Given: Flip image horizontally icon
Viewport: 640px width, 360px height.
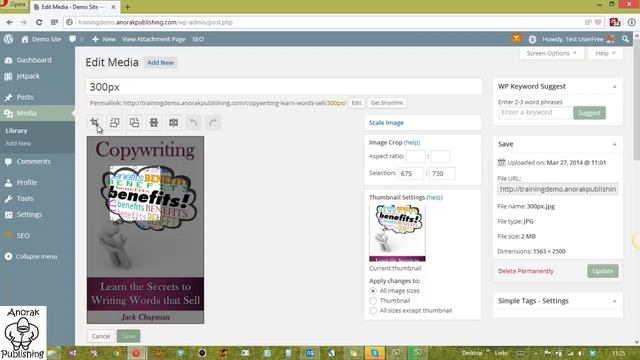Looking at the screenshot, I should (x=173, y=122).
